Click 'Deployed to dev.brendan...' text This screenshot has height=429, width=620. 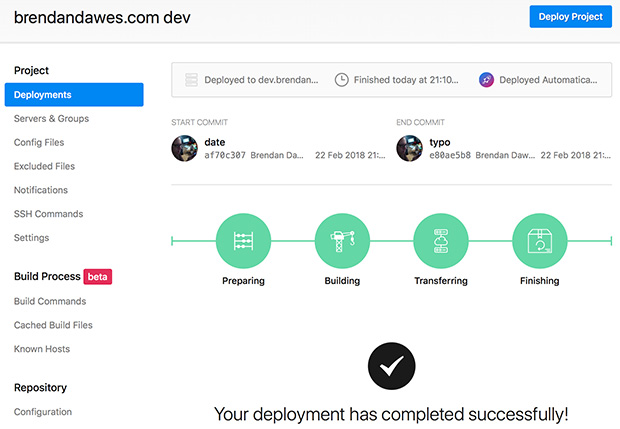coord(261,80)
